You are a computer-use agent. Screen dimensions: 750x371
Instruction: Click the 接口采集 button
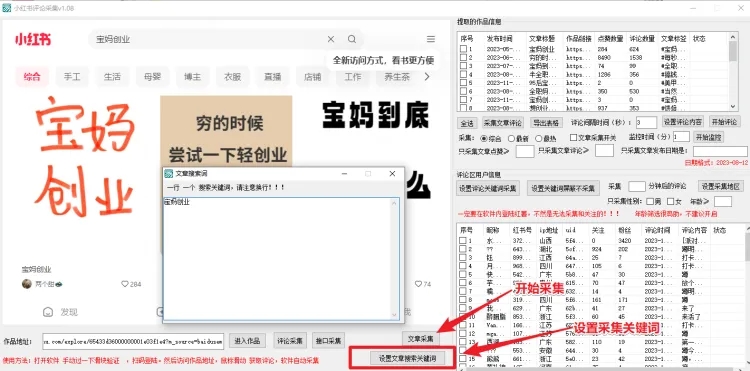[x=329, y=341]
